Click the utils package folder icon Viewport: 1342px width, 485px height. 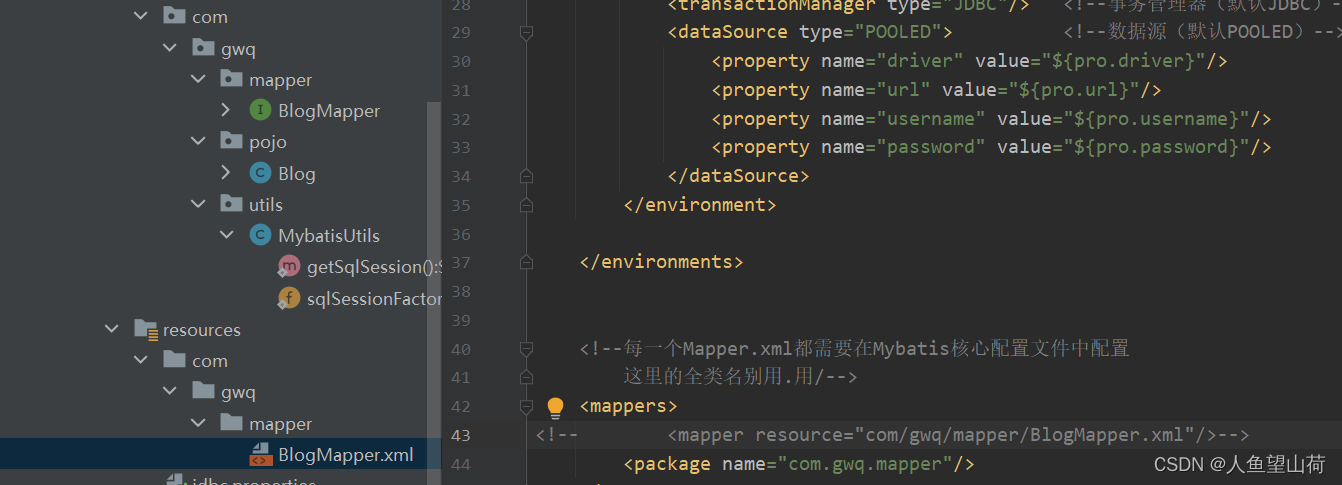point(231,204)
